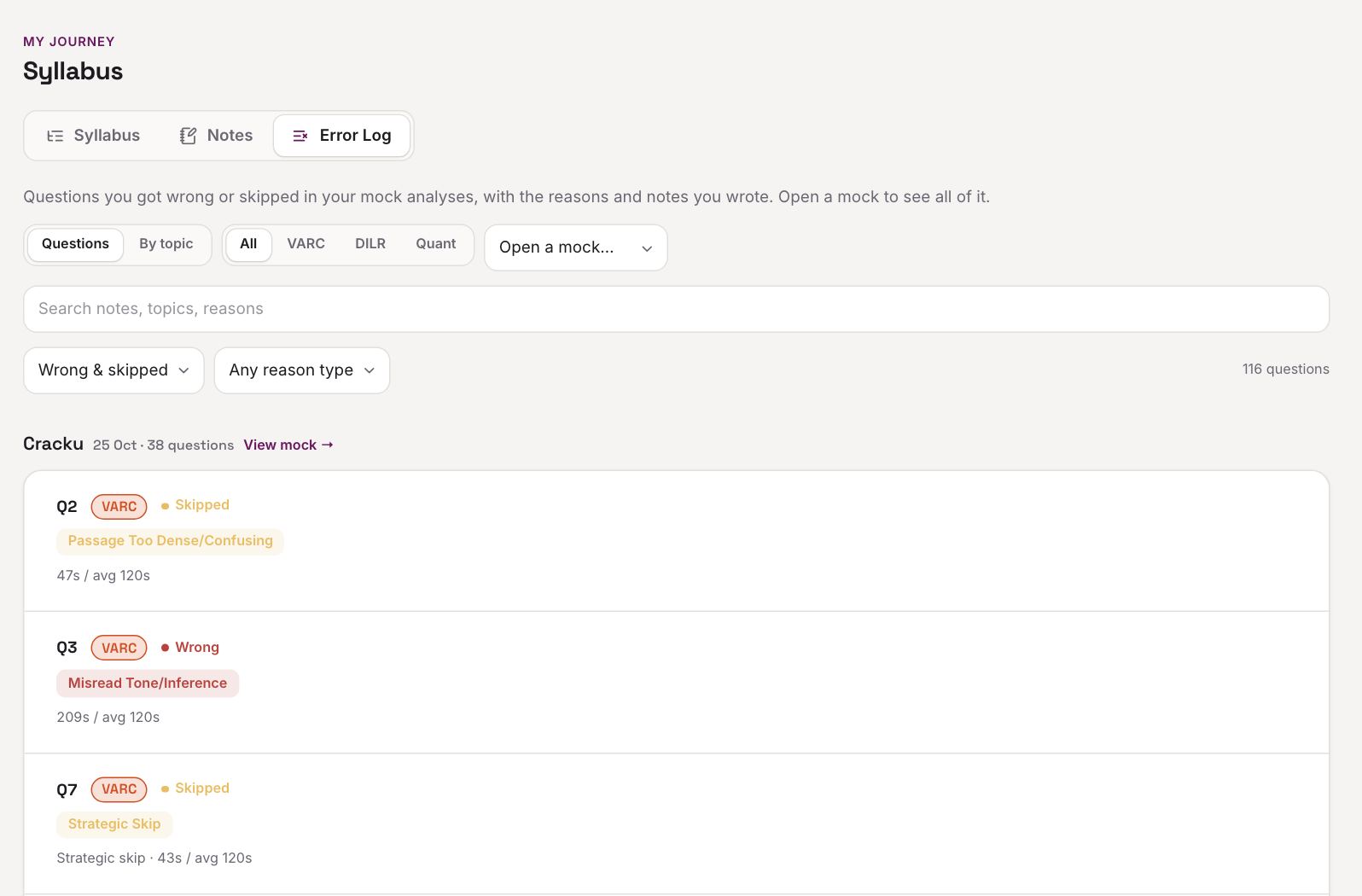This screenshot has height=896, width=1362.
Task: Click the MY JOURNEY breadcrumb label
Action: [x=69, y=42]
